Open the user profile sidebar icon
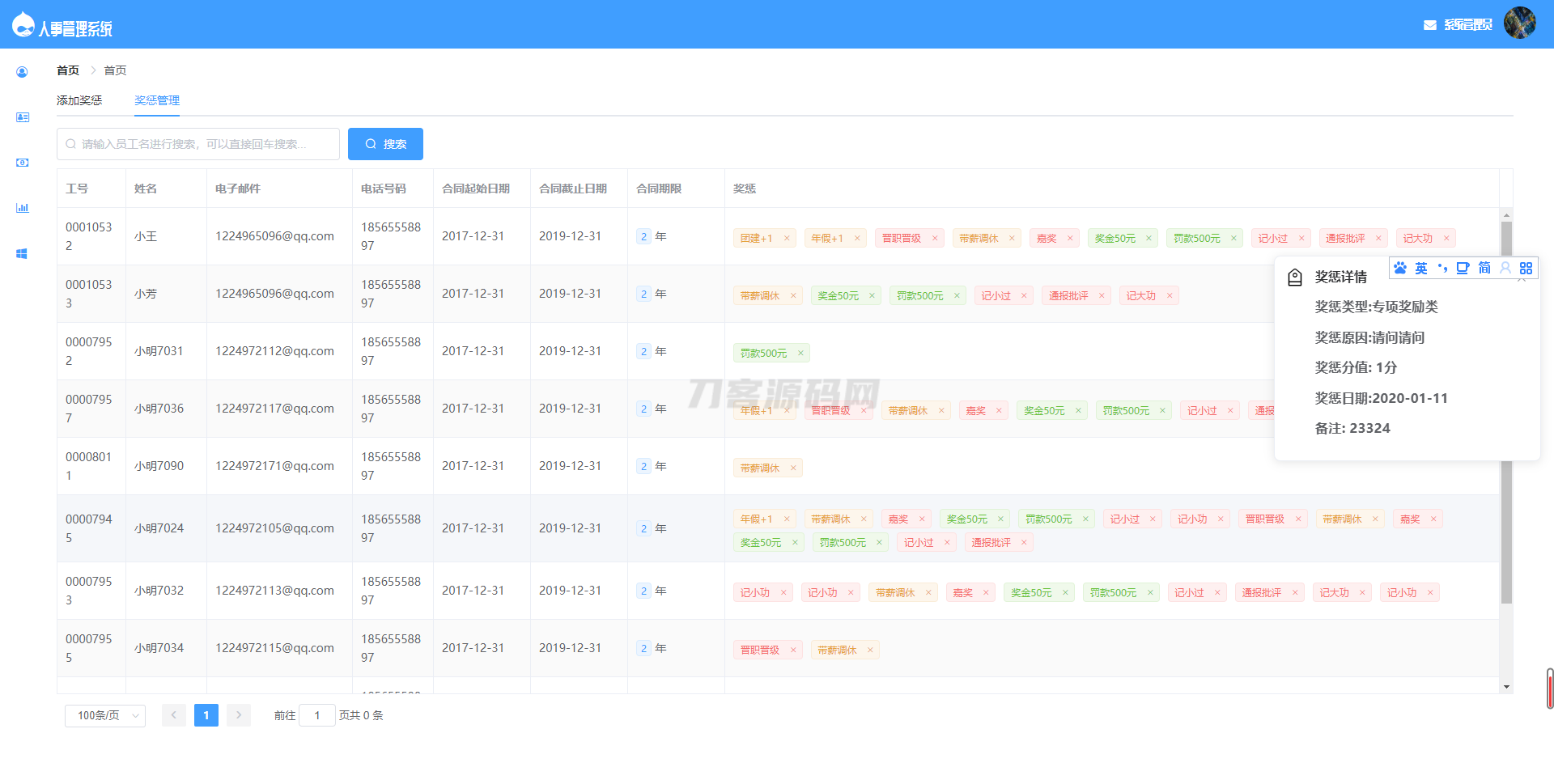Viewport: 1554px width, 784px height. click(22, 72)
